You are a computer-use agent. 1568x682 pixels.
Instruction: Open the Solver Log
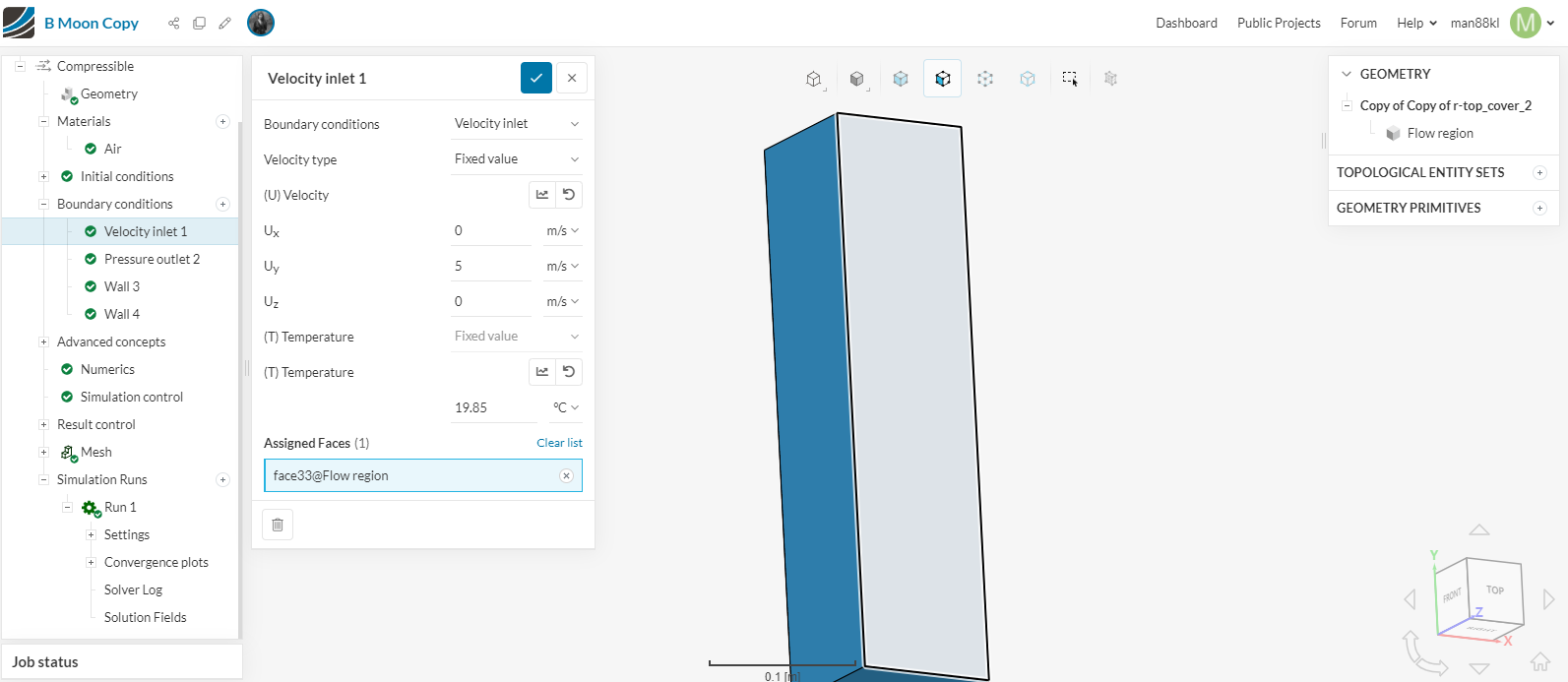[x=133, y=589]
